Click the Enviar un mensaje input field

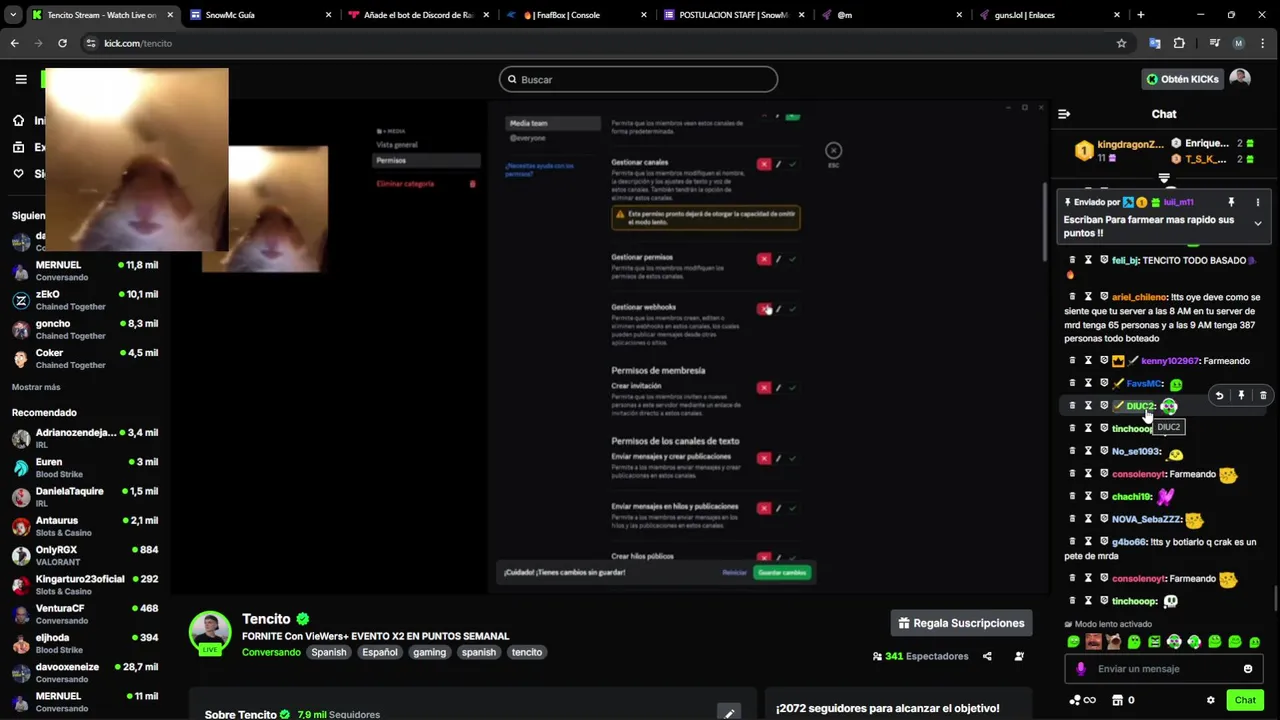click(1165, 669)
